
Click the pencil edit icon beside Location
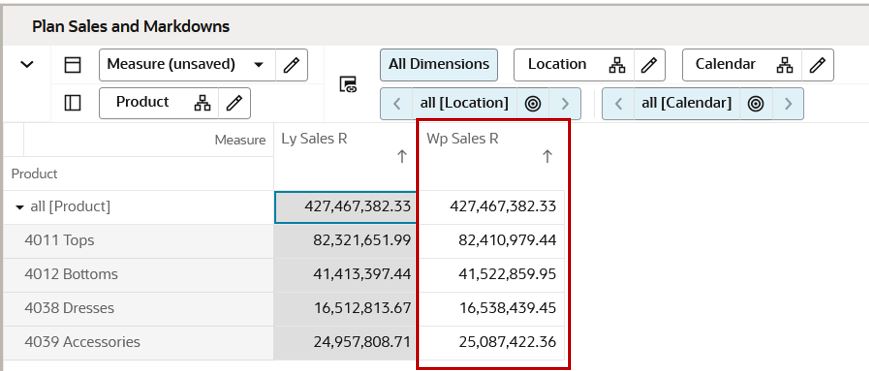(649, 65)
